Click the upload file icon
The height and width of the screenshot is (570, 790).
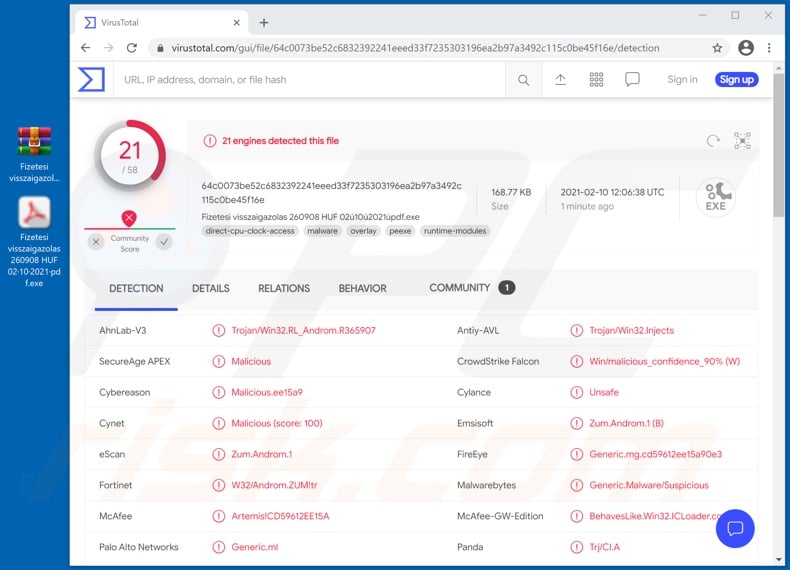click(x=560, y=80)
